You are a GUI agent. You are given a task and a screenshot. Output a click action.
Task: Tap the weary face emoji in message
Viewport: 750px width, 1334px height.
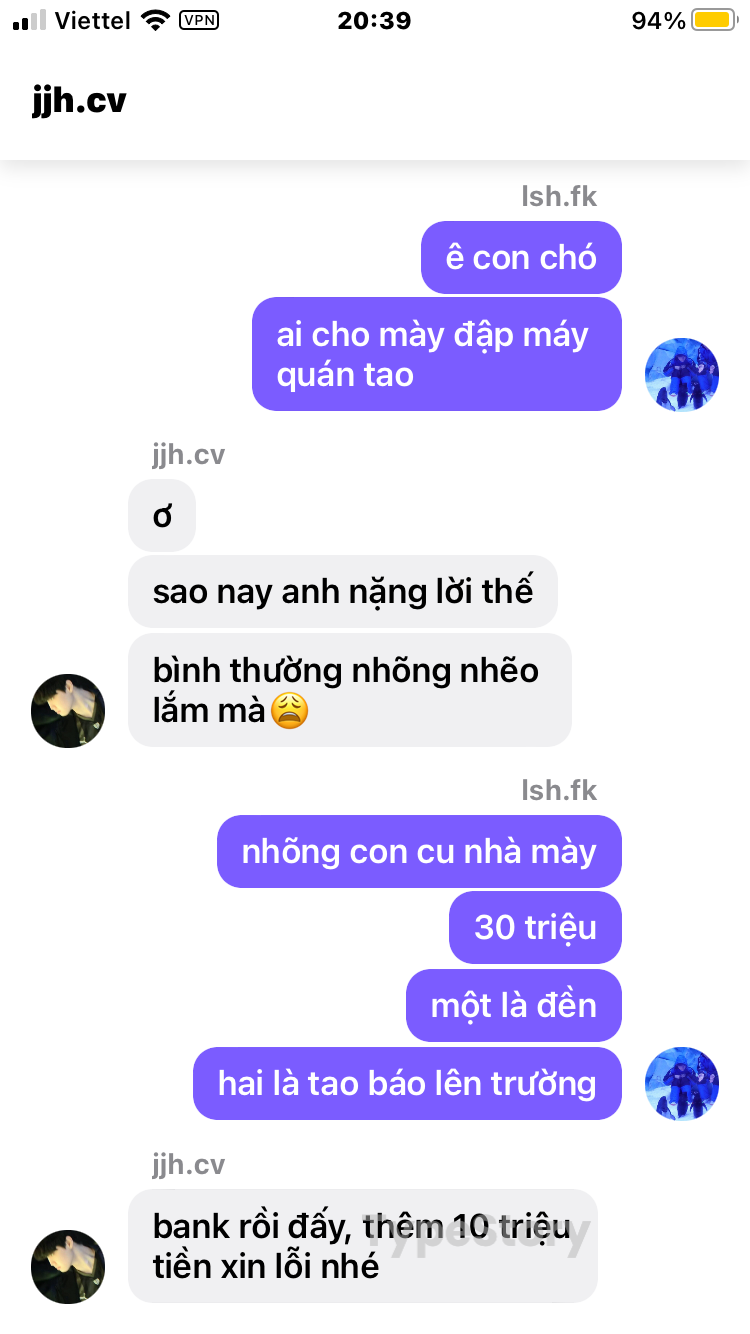[x=290, y=711]
